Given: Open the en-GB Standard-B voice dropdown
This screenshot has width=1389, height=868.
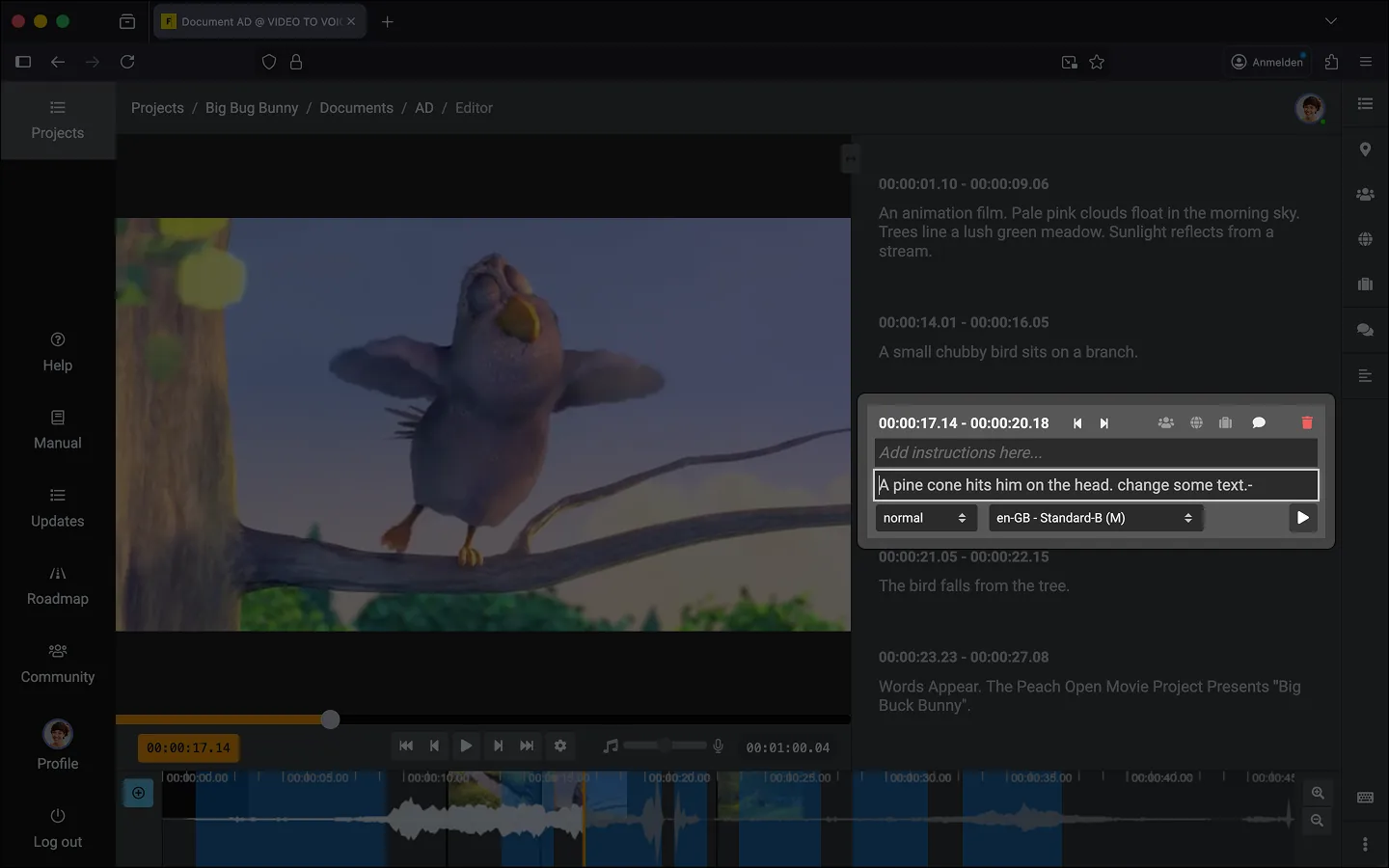Looking at the screenshot, I should coord(1095,518).
